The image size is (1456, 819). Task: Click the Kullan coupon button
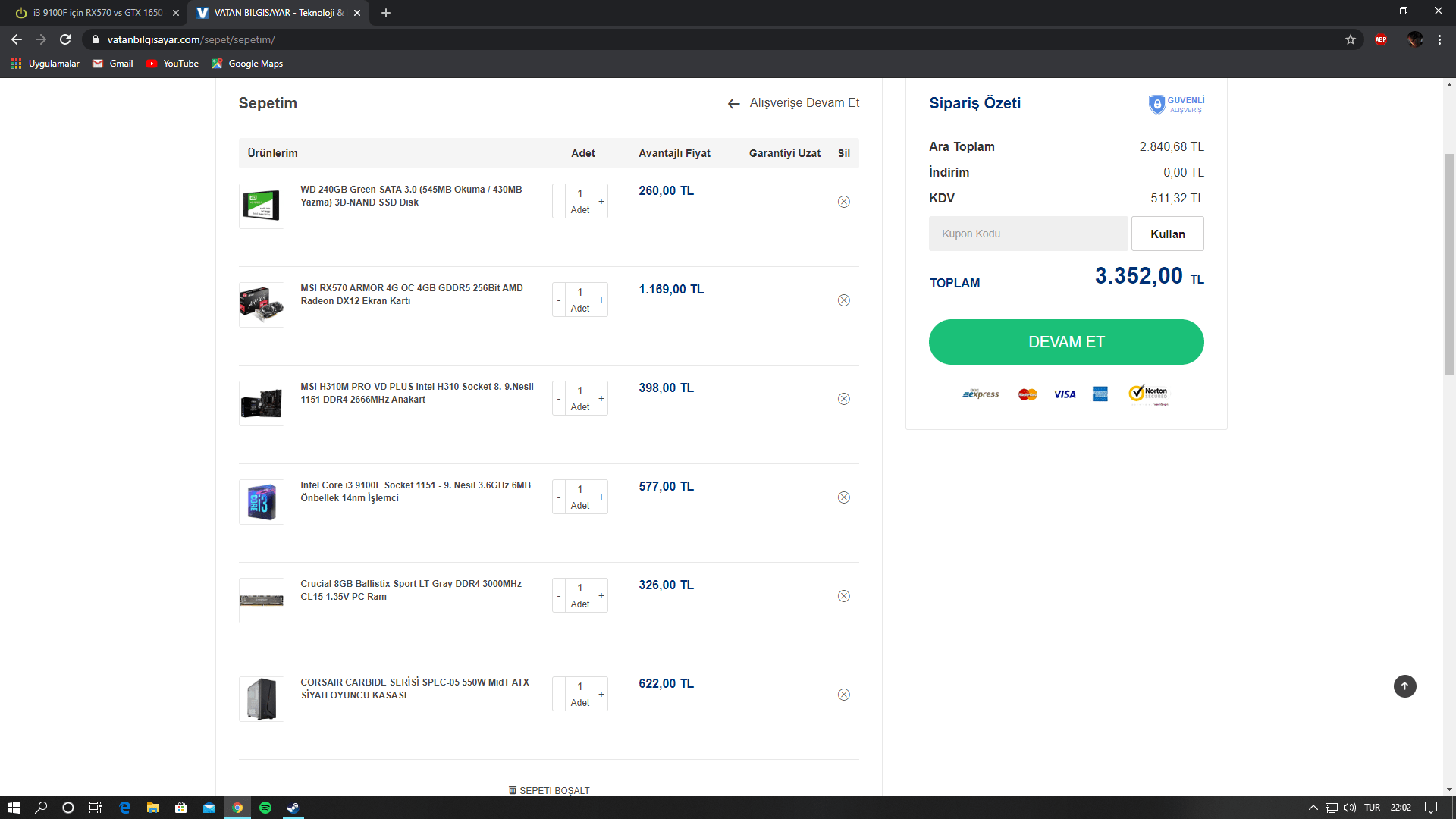(x=1167, y=234)
